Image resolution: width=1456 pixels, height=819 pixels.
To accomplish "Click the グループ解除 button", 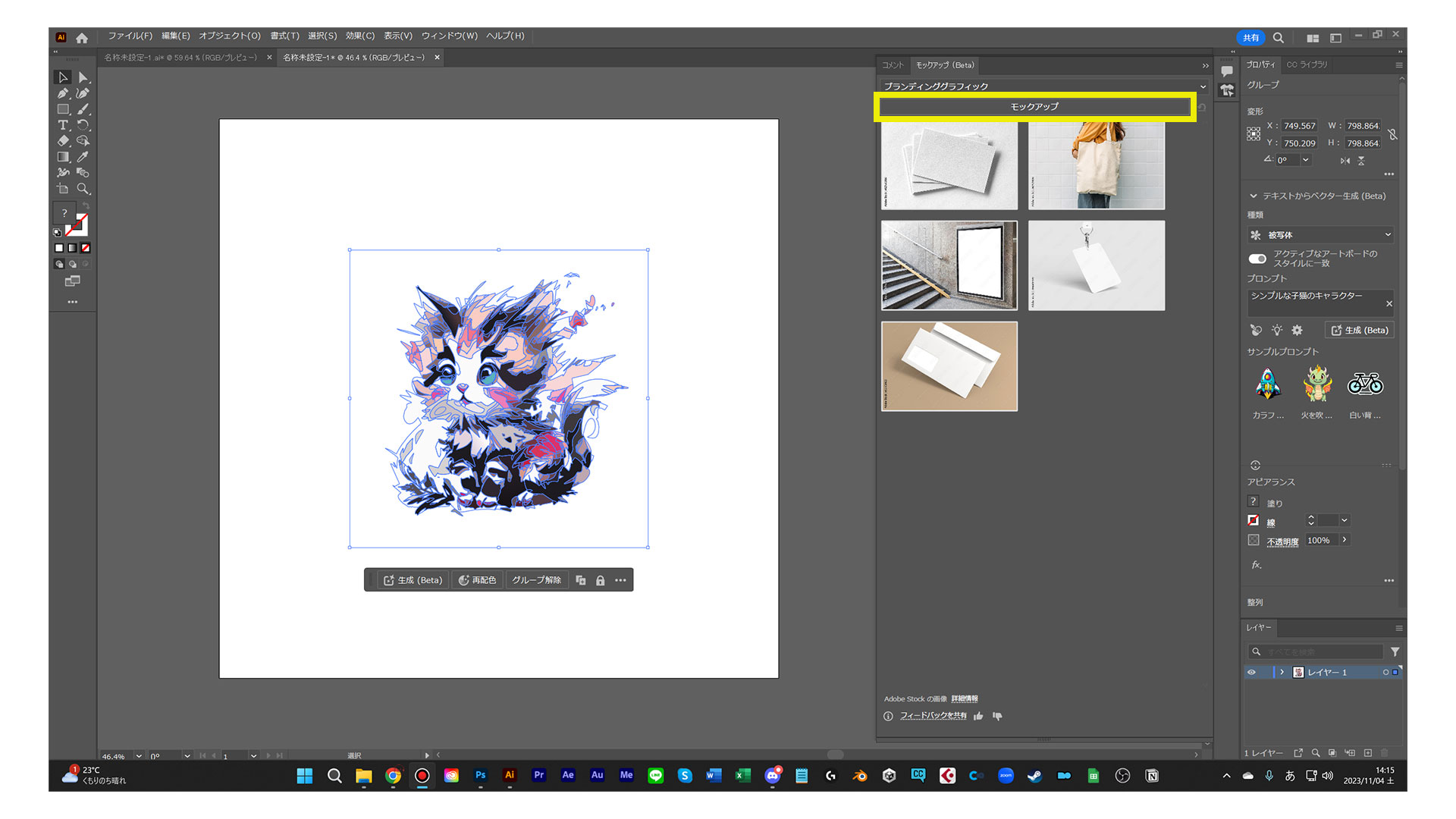I will point(536,580).
